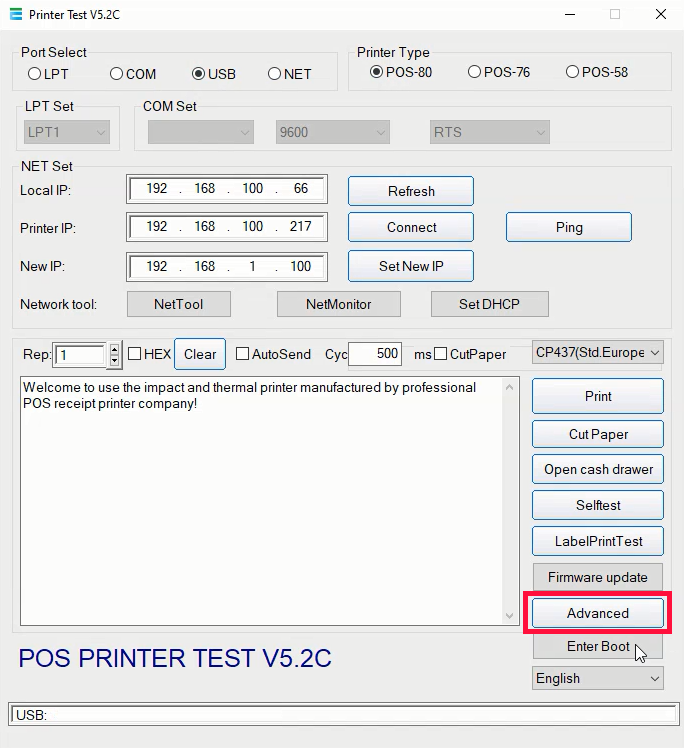Click the Set New IP button
The width and height of the screenshot is (684, 748).
pos(411,266)
